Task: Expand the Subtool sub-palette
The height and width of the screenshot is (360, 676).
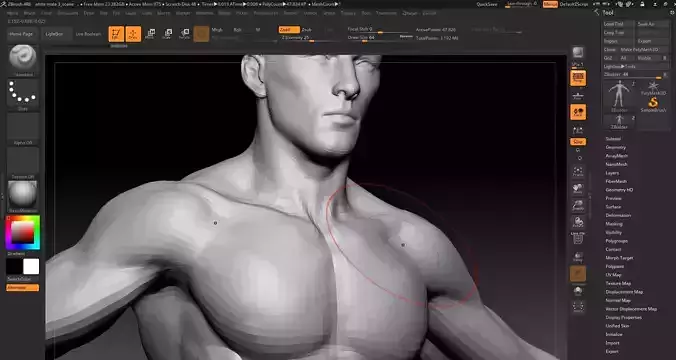Action: 613,139
